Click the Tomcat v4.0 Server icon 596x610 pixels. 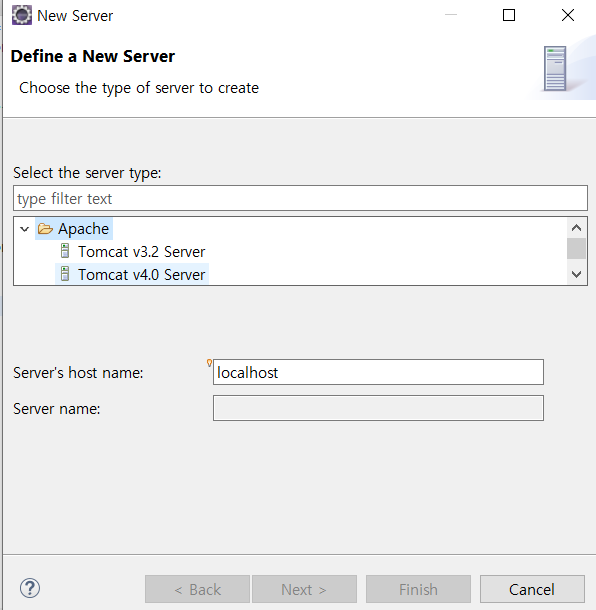click(x=65, y=274)
